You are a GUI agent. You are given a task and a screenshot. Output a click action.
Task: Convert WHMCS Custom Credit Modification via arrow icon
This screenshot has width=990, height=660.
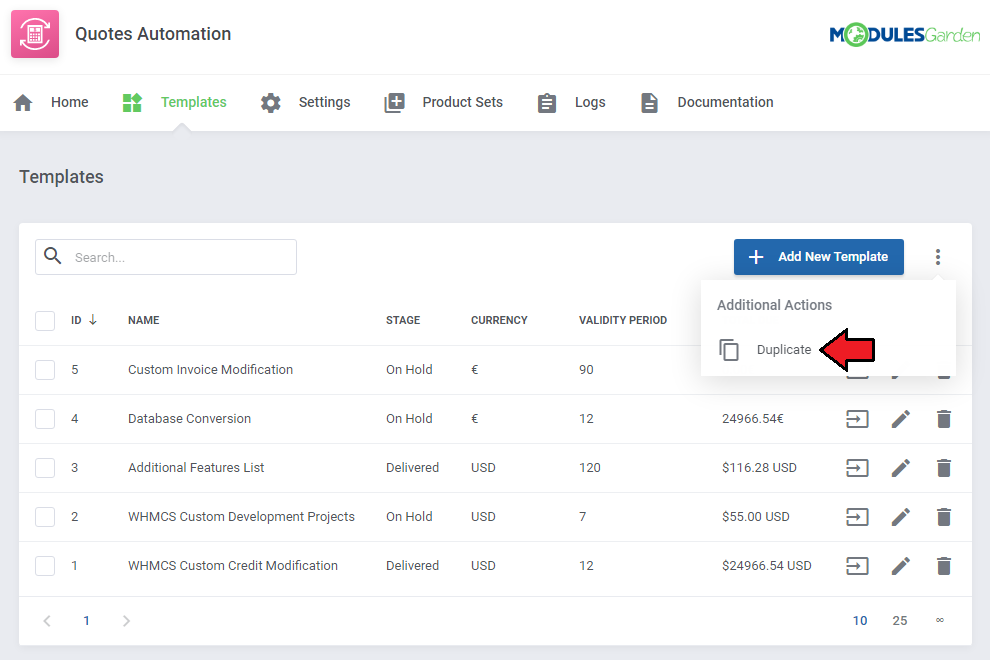coord(857,566)
